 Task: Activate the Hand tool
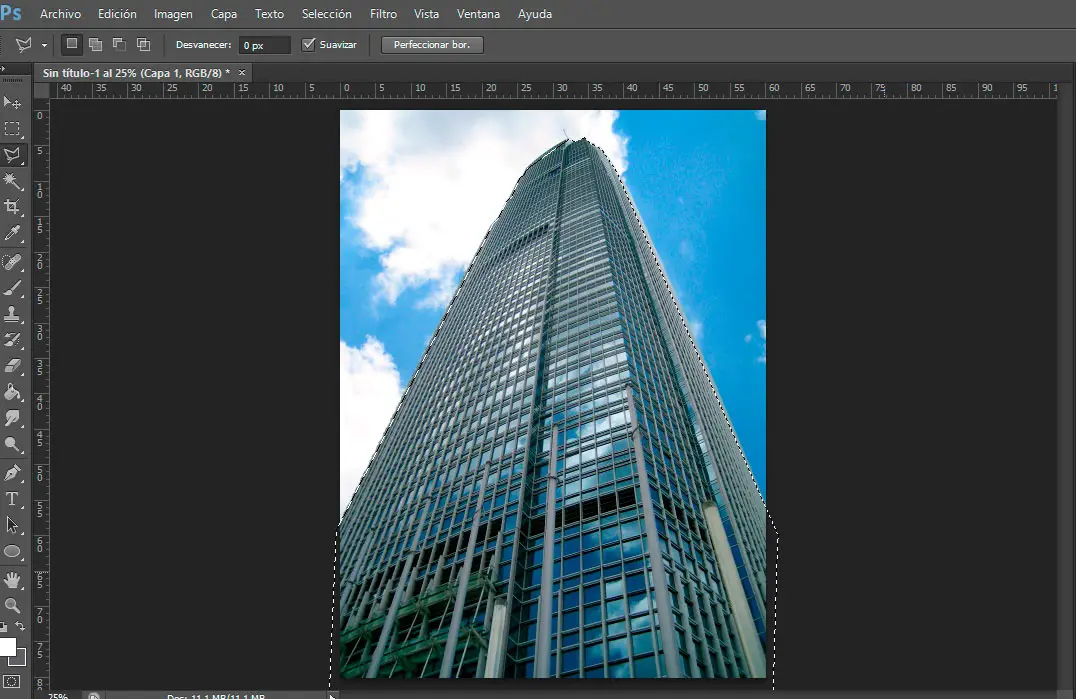[x=13, y=579]
